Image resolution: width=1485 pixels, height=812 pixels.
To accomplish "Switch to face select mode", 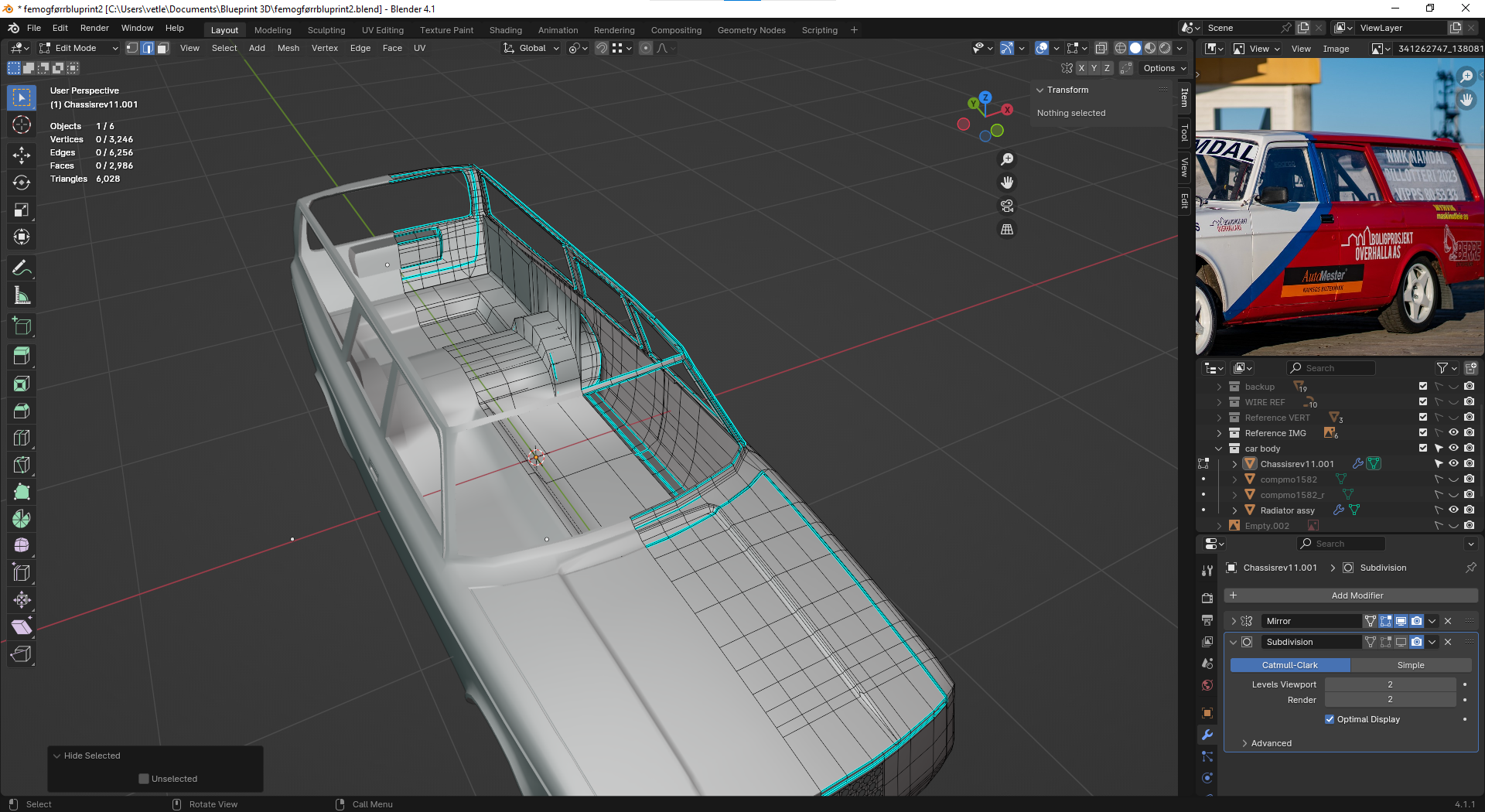I will 162,48.
